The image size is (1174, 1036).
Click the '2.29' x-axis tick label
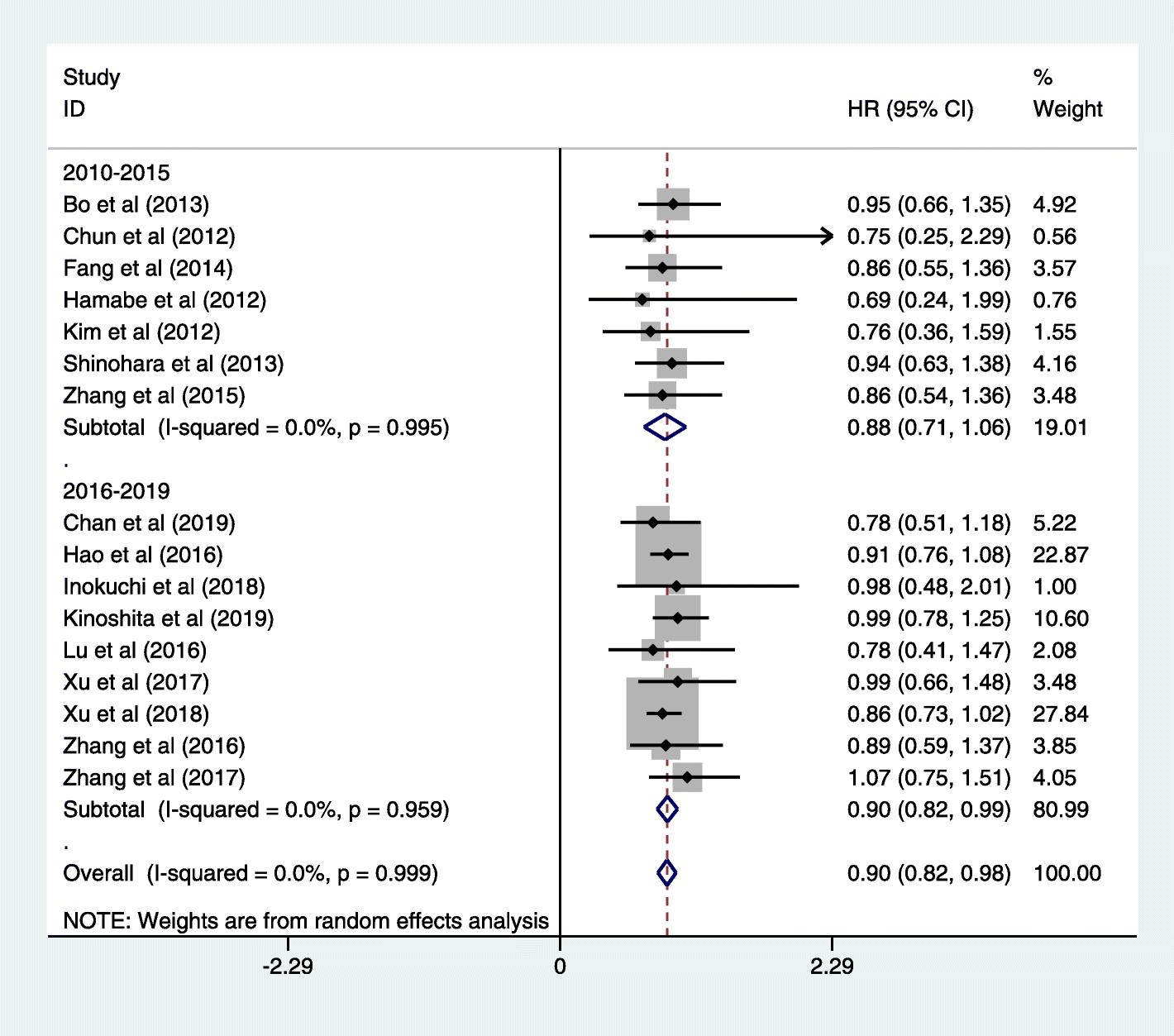832,967
